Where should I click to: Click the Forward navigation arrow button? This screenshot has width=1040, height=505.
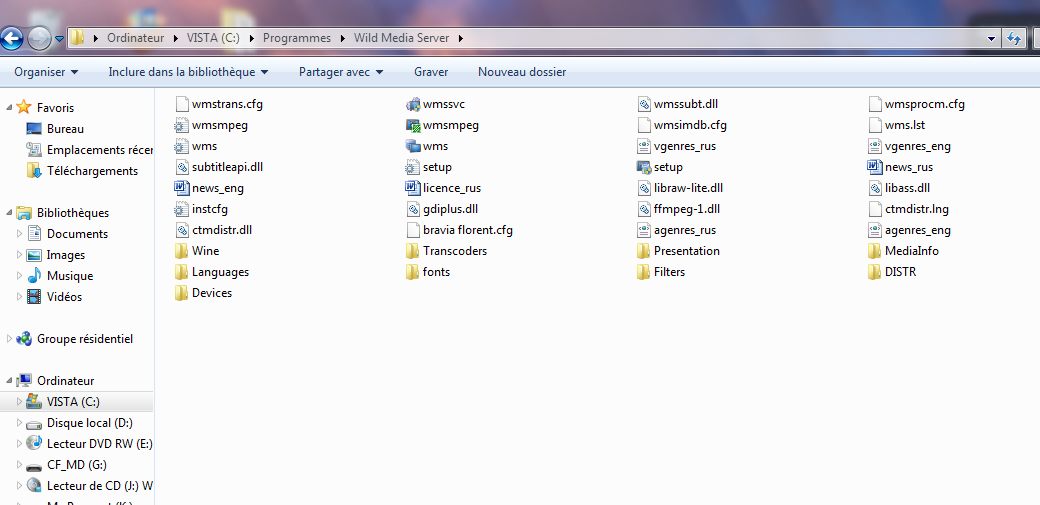[x=40, y=38]
